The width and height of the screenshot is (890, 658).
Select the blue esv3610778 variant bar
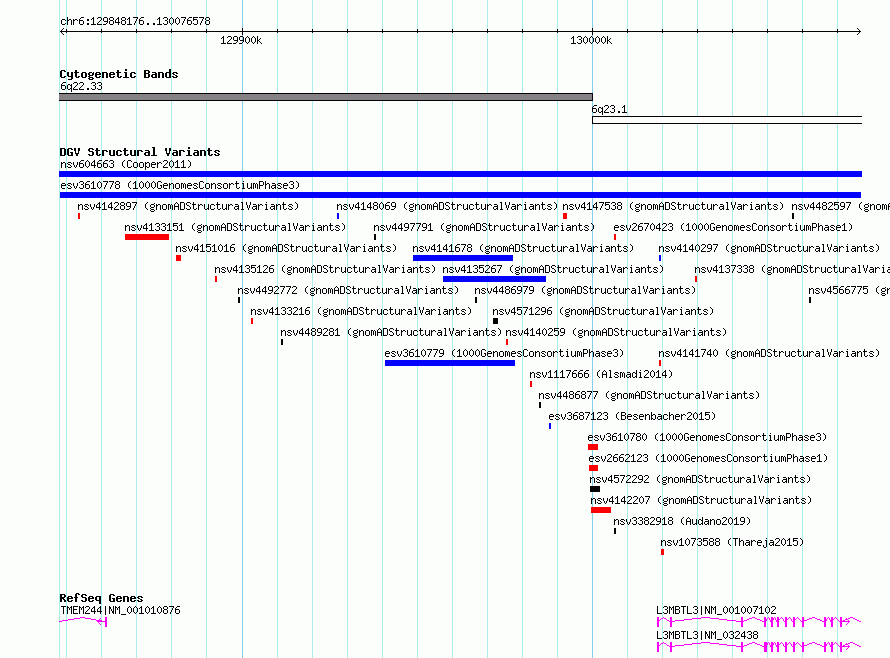click(460, 195)
